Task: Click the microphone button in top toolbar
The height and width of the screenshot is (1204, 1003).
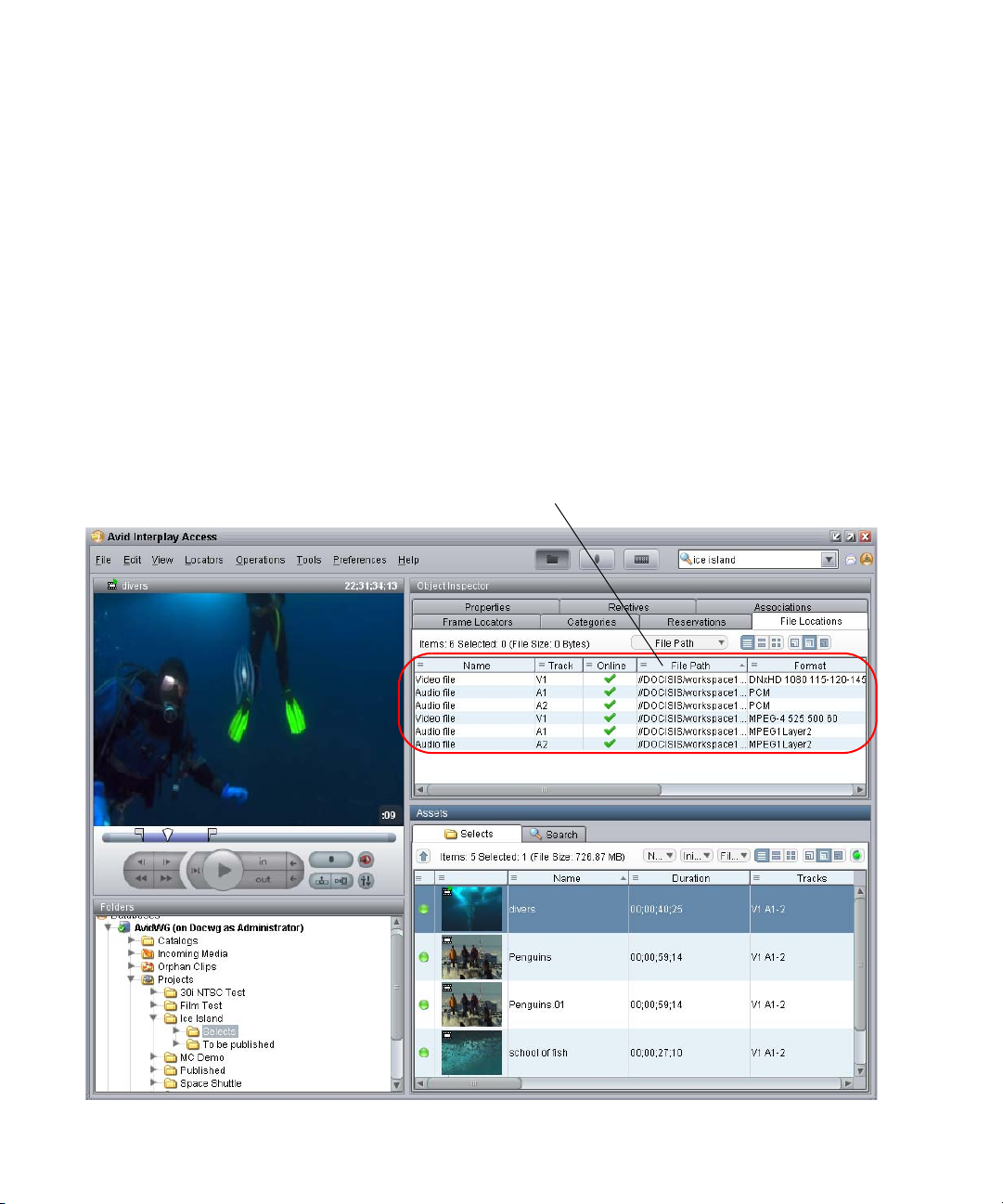Action: click(597, 560)
